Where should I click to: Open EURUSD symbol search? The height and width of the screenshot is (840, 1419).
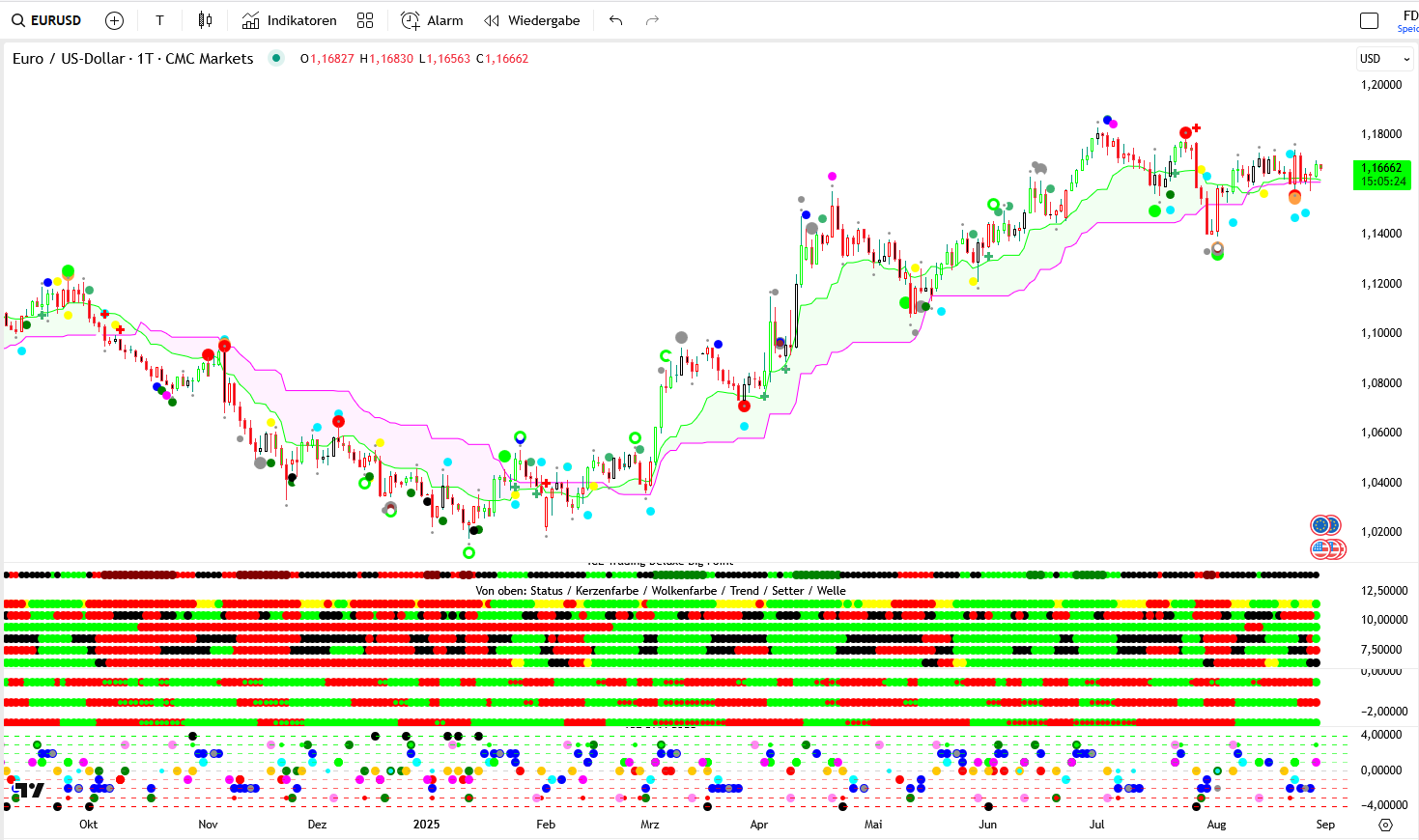46,20
